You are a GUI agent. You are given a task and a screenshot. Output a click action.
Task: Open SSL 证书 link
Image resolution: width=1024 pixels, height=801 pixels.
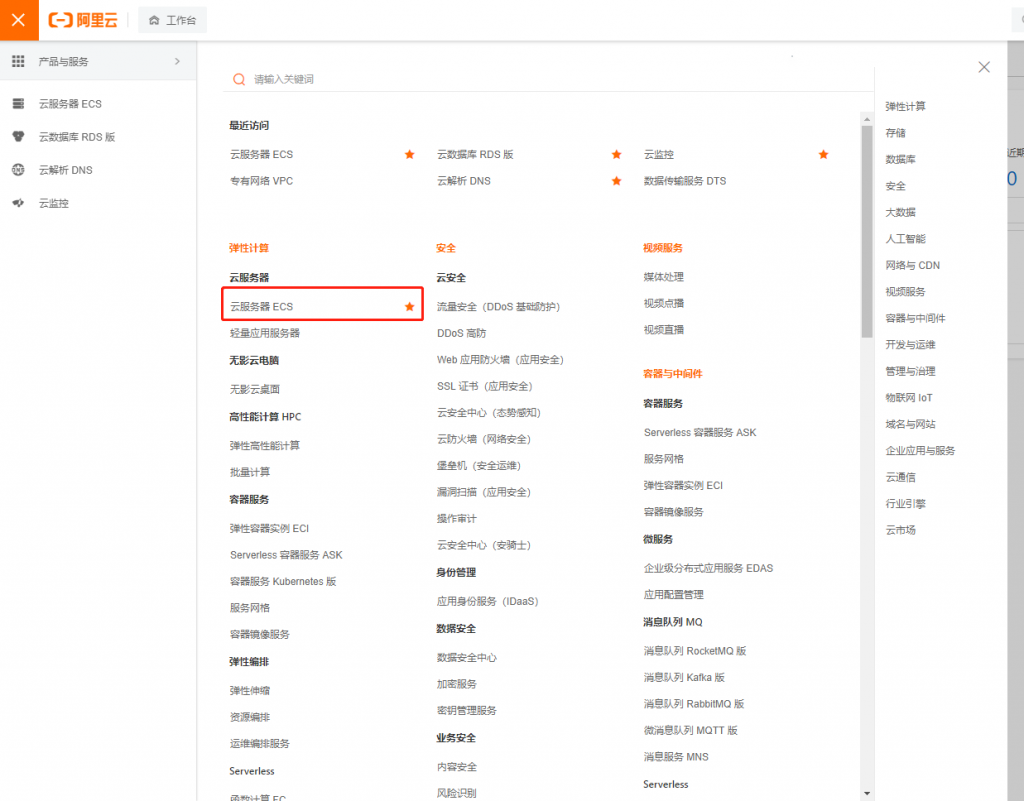point(485,386)
